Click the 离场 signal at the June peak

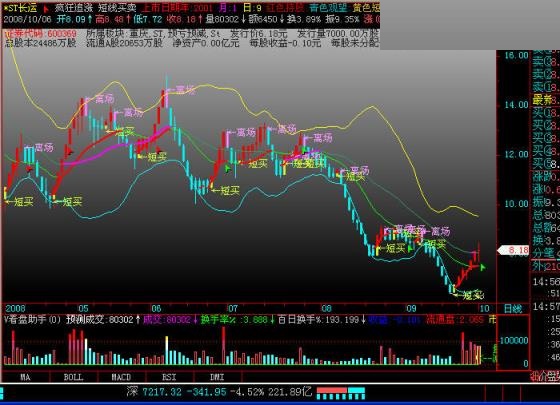coord(181,90)
